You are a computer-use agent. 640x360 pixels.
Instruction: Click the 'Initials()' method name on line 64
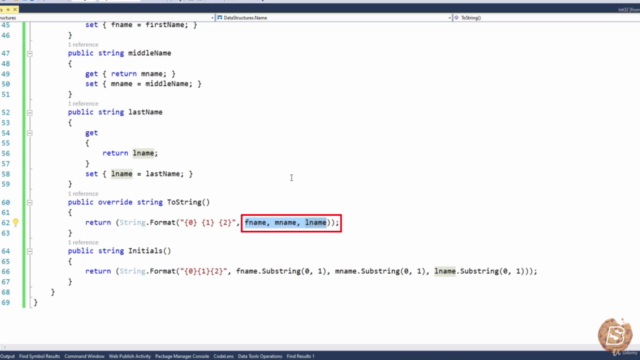pos(150,251)
